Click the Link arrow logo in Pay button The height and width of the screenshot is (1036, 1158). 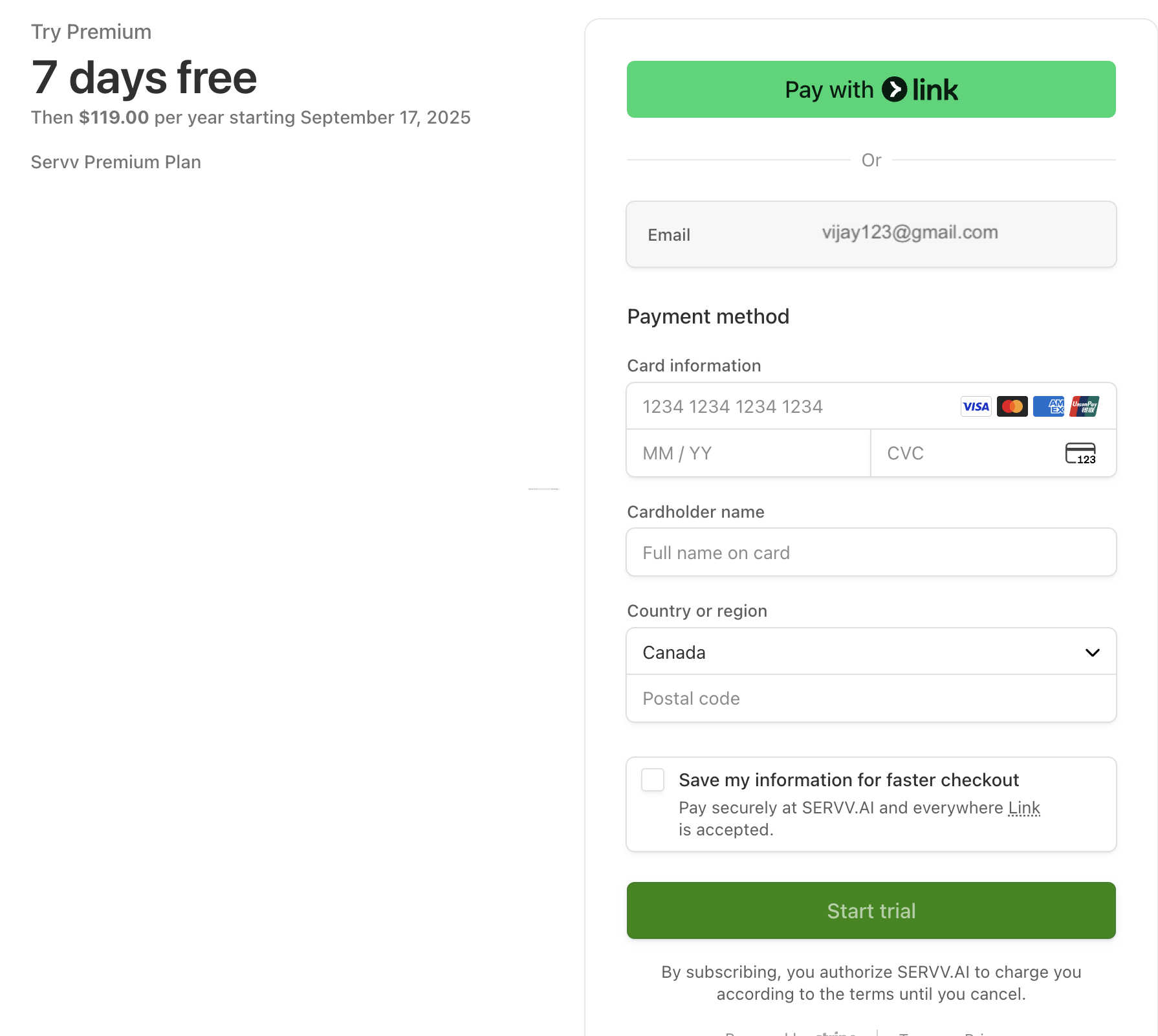click(895, 89)
